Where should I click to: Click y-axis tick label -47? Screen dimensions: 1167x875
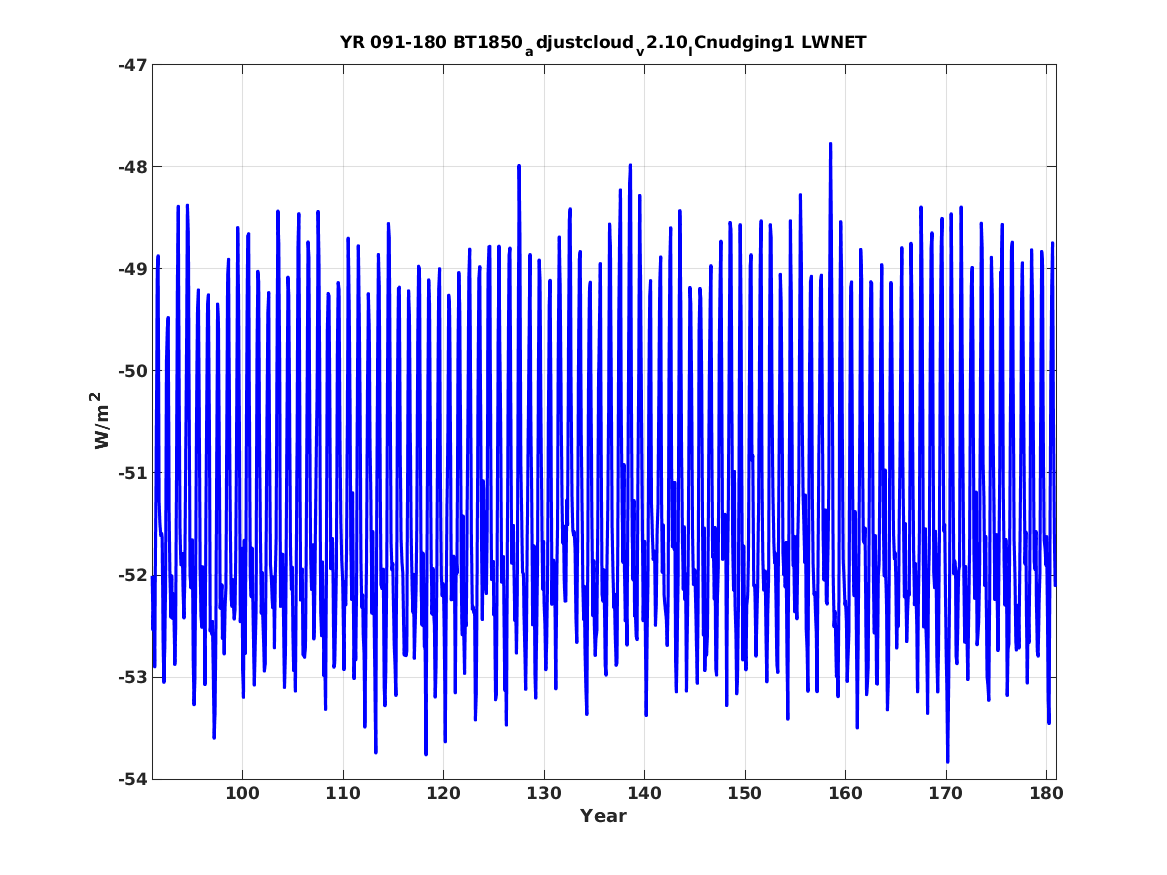point(132,65)
